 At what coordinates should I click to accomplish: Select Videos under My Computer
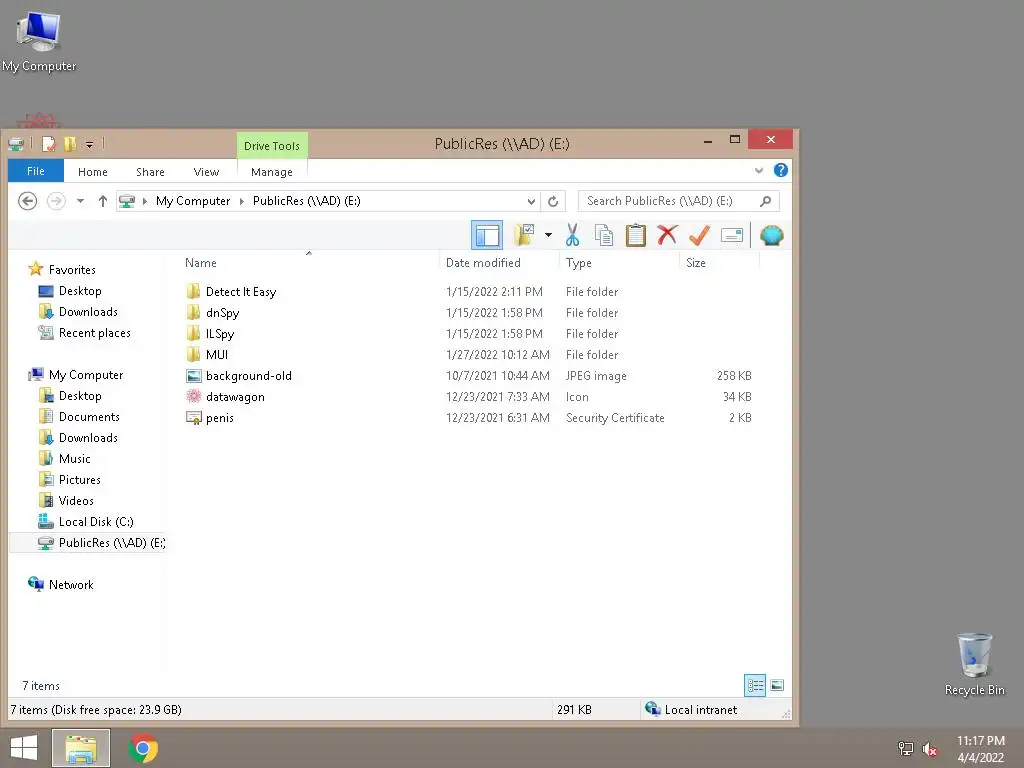point(76,500)
